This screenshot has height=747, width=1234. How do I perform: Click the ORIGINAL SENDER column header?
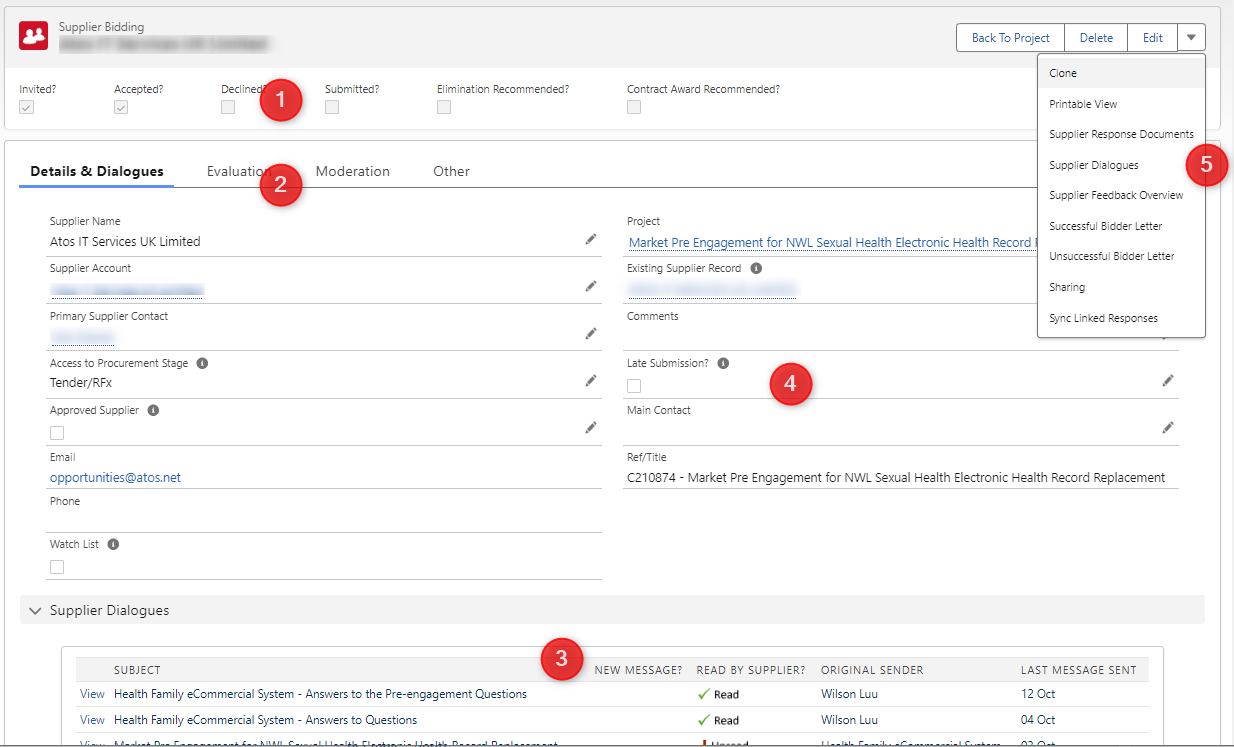click(872, 670)
